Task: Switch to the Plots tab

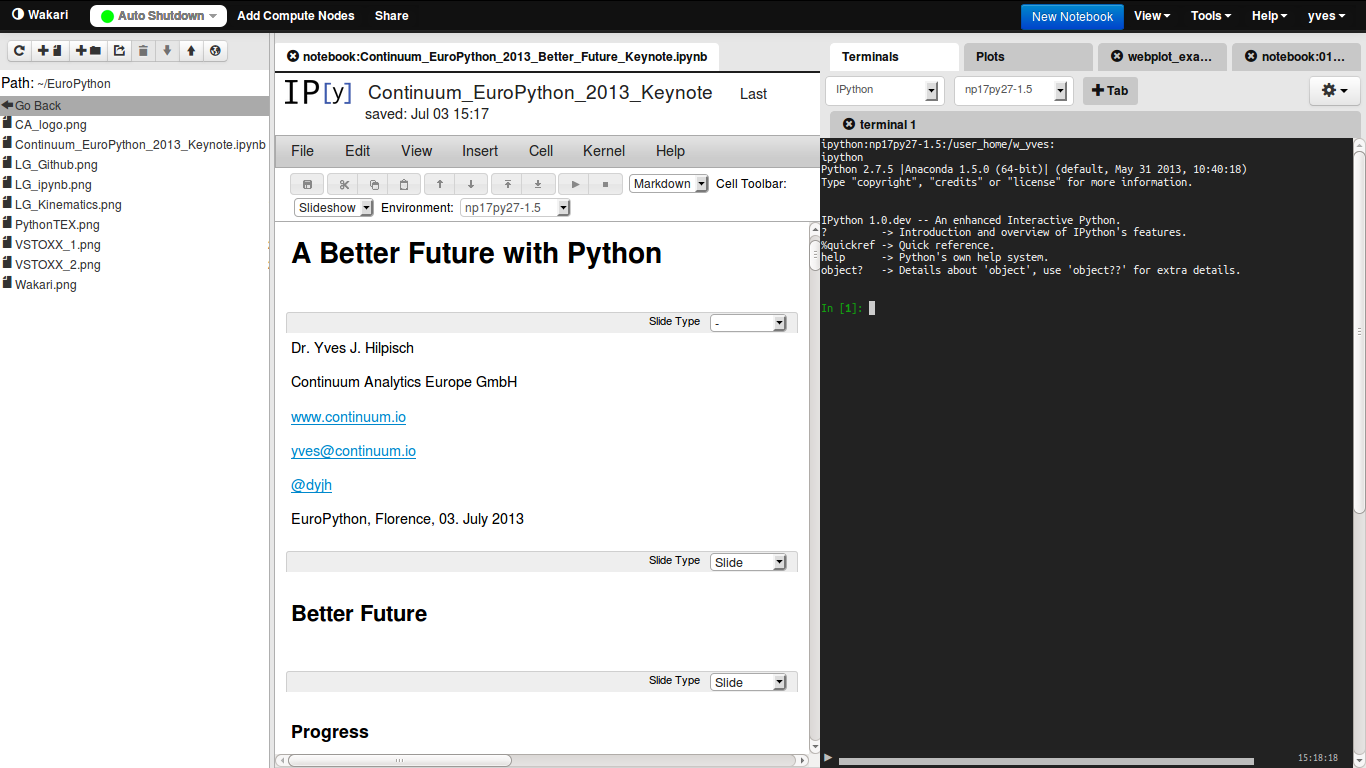Action: coord(1028,57)
